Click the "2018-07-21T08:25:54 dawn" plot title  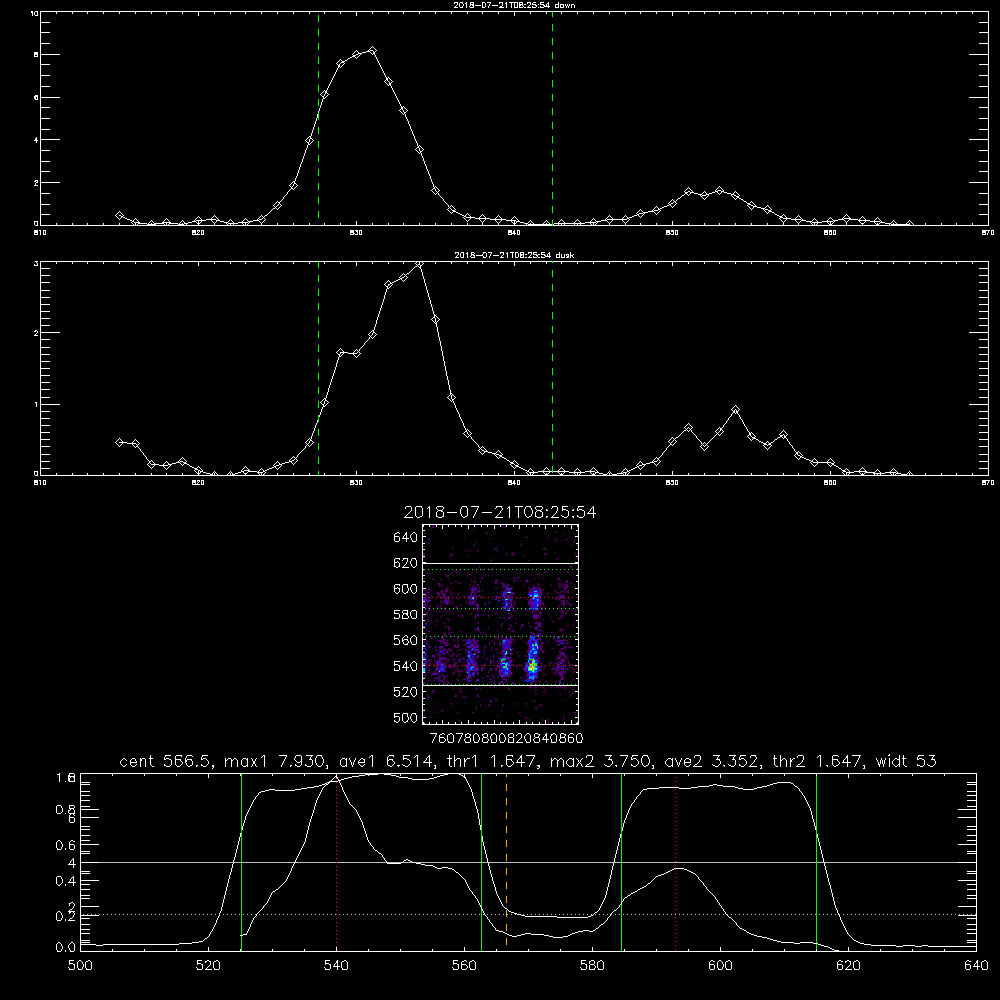coord(514,5)
